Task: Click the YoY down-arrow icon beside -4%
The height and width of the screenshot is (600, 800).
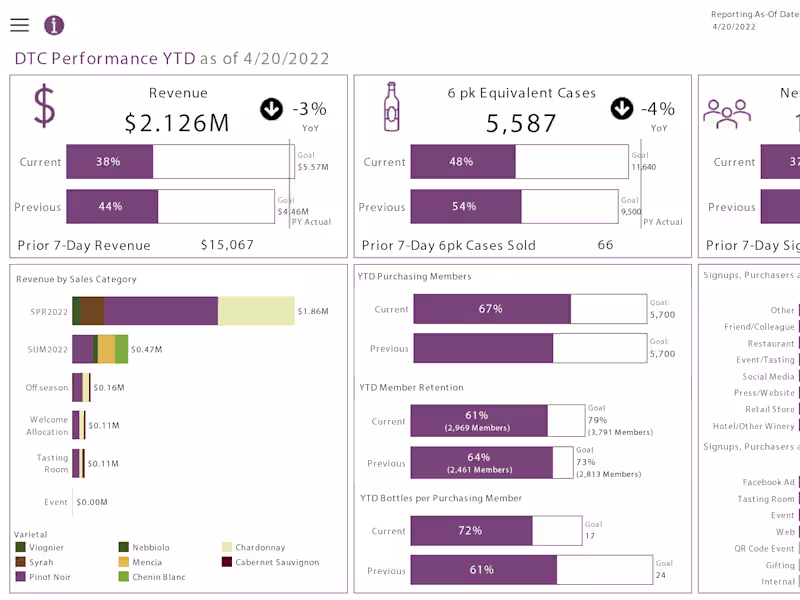Action: click(x=620, y=110)
